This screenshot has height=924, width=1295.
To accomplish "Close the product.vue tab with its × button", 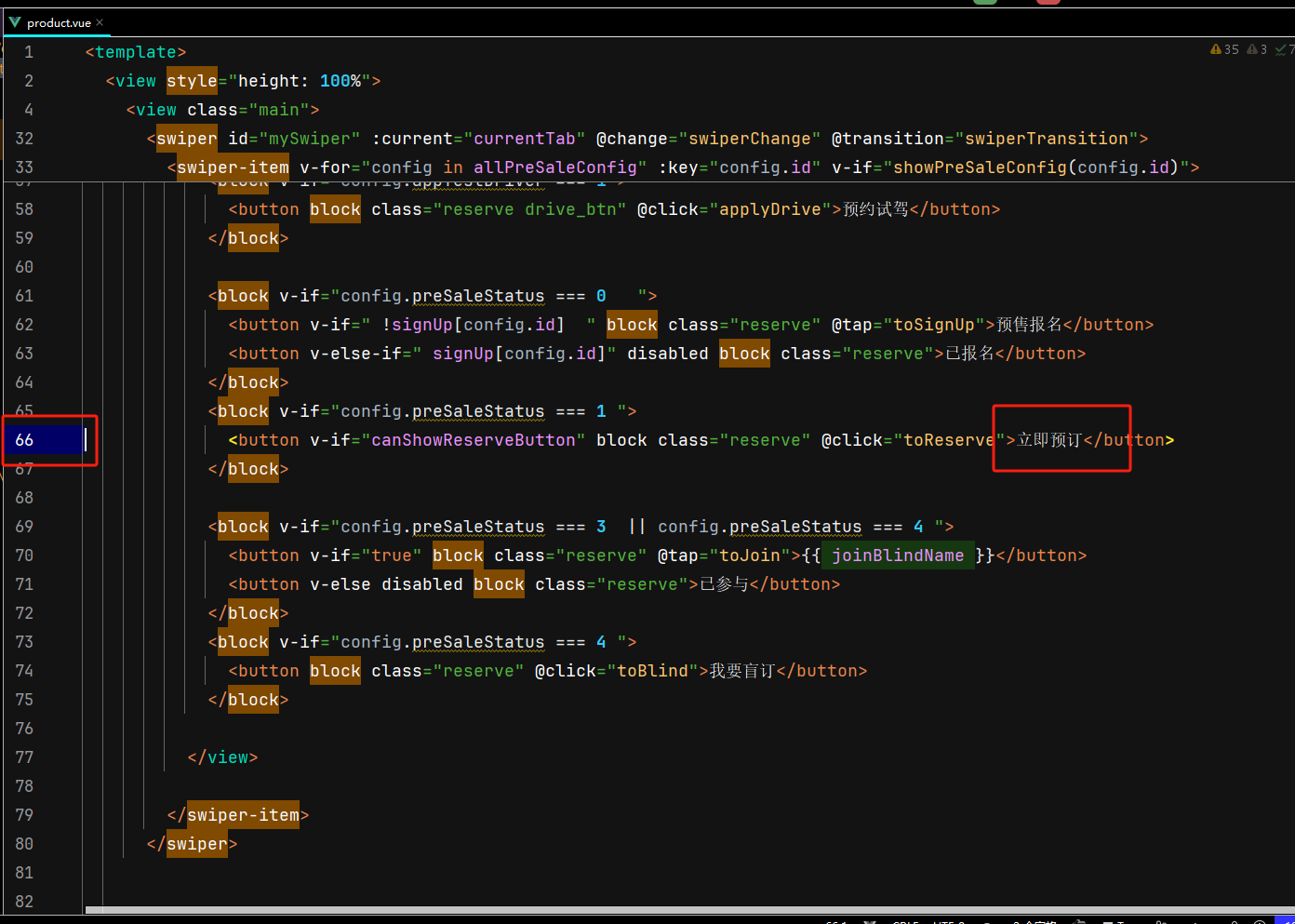I will (99, 22).
